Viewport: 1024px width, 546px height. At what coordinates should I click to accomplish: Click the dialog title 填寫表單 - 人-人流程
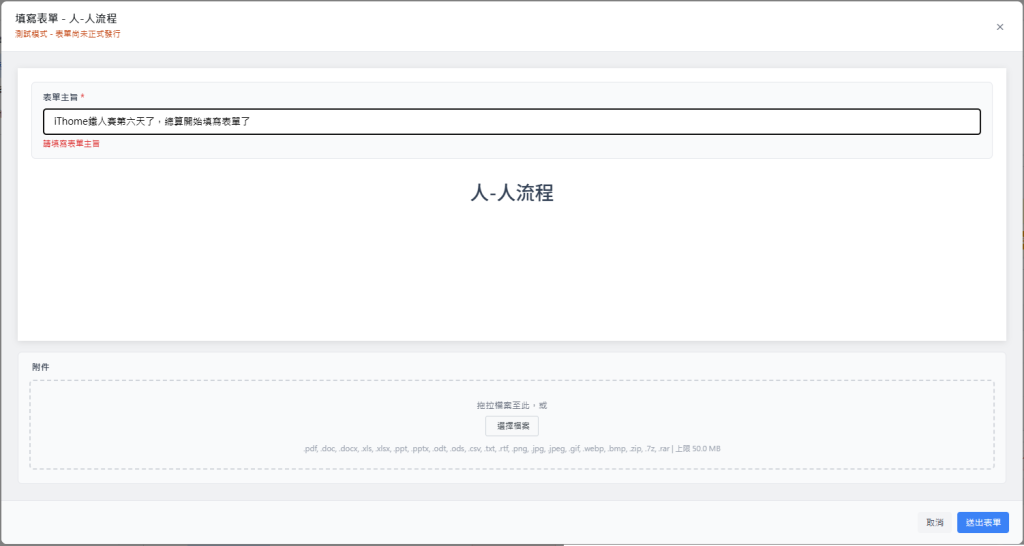tap(66, 18)
